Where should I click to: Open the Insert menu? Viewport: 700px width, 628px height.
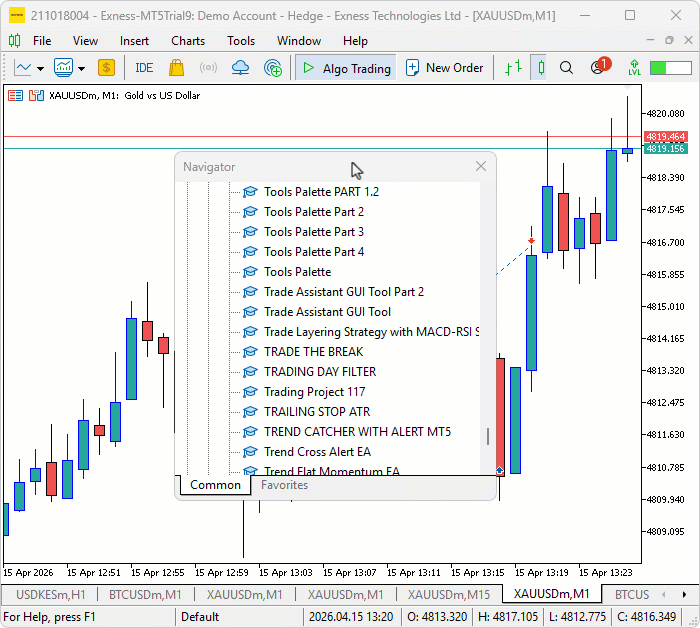pos(134,41)
